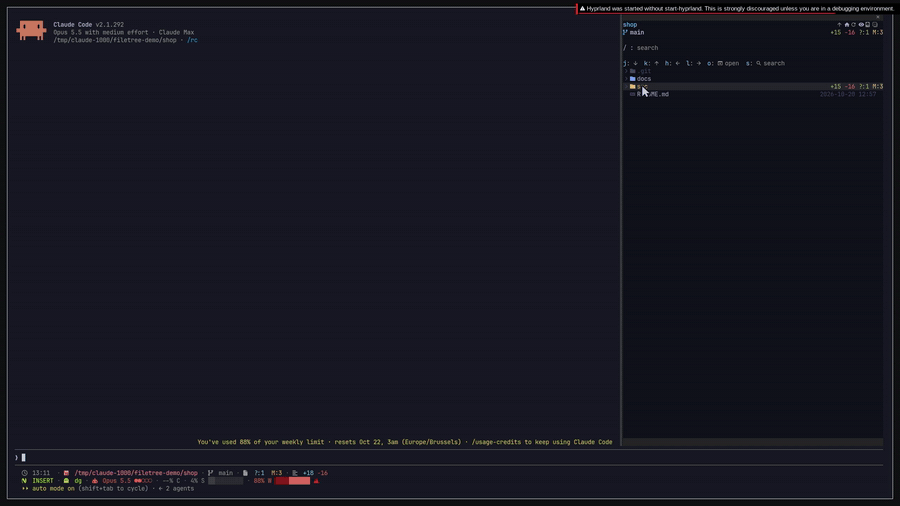The image size is (900, 506).
Task: Click the clock icon next to 13:11
Action: coord(24,473)
